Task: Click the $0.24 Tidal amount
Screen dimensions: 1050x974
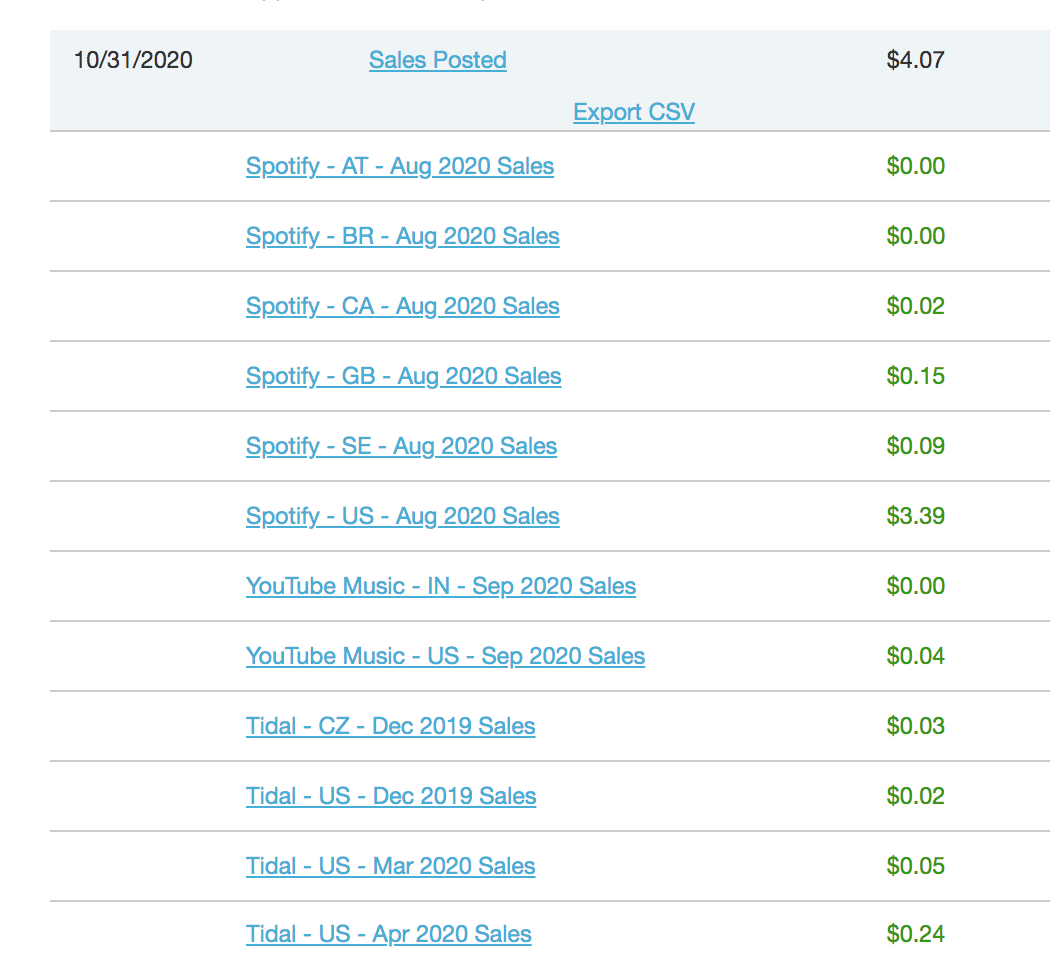Action: coord(915,934)
